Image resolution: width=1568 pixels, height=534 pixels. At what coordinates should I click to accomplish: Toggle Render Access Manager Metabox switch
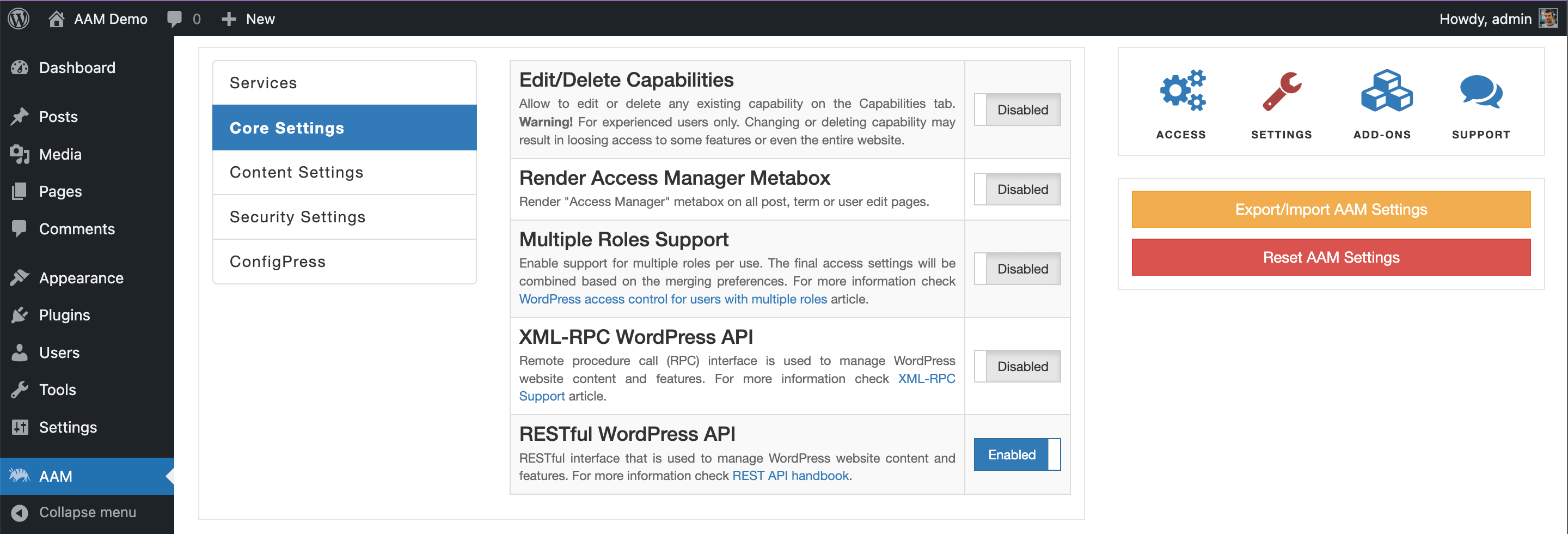tap(1017, 190)
